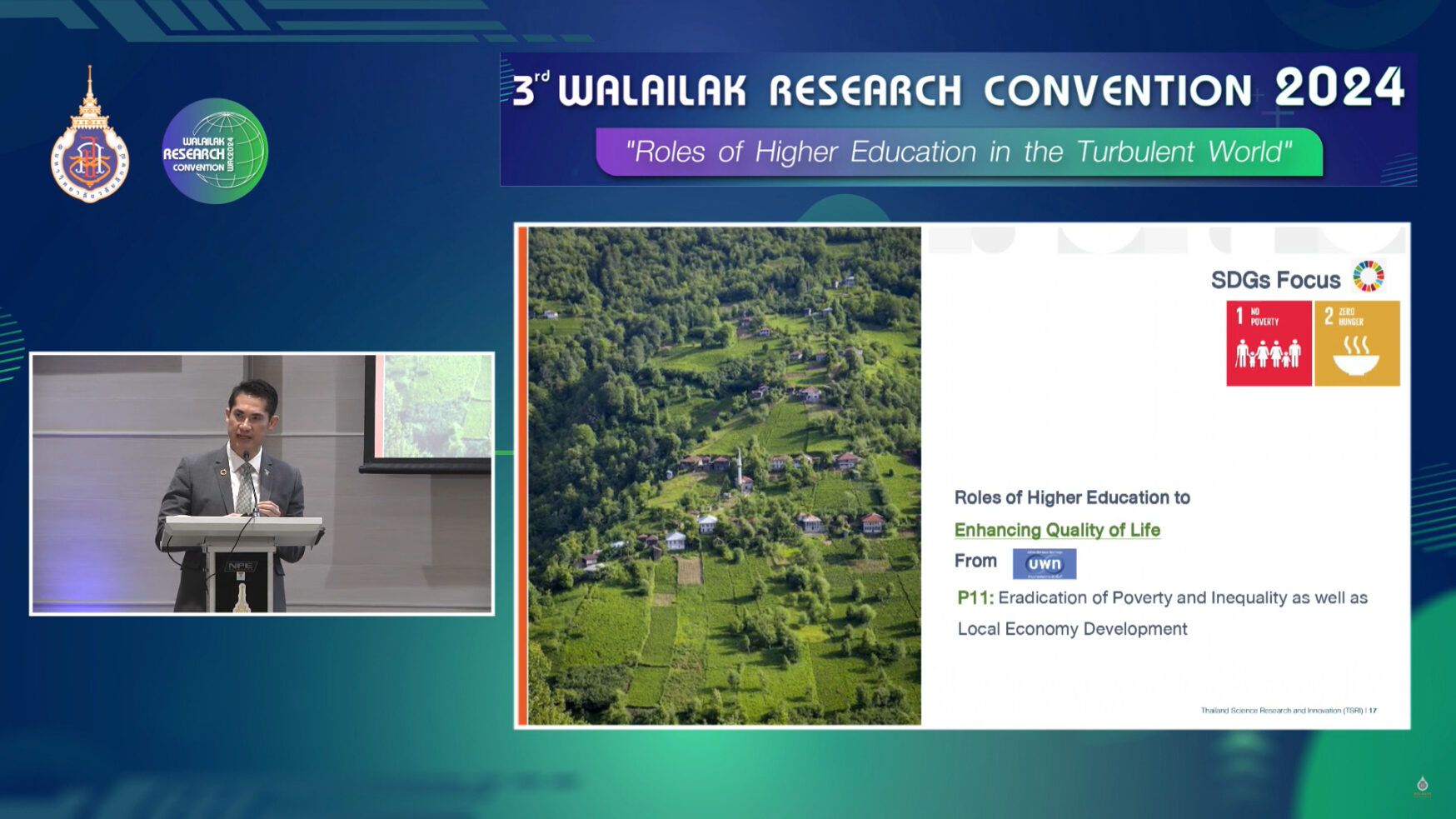
Task: Click the blue UWN logo badge
Action: pos(1044,564)
